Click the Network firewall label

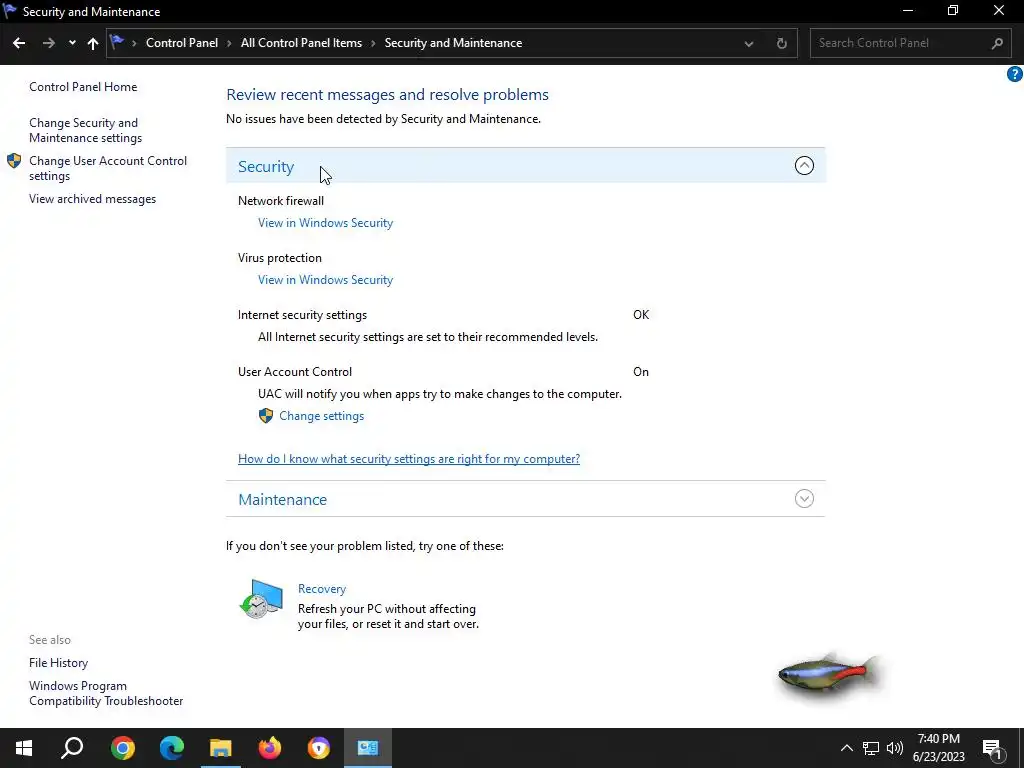281,200
